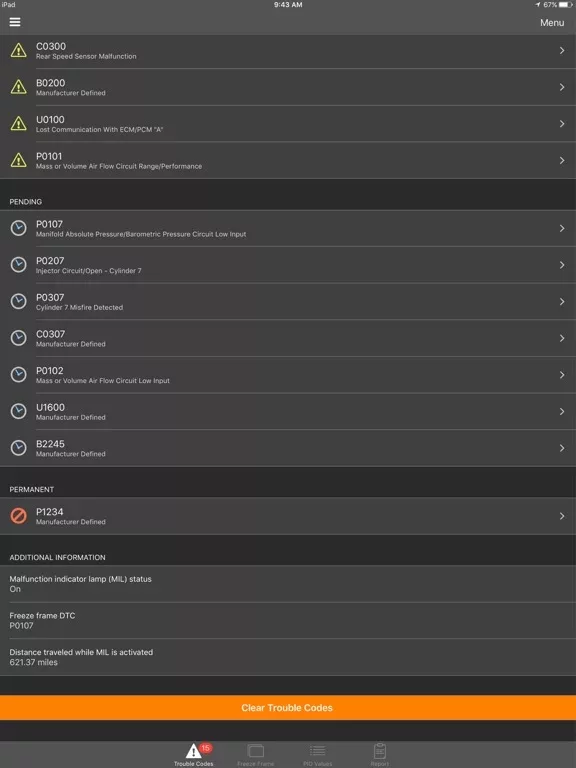The height and width of the screenshot is (768, 576).
Task: Tap the warning icon beside P0101
Action: 19,160
